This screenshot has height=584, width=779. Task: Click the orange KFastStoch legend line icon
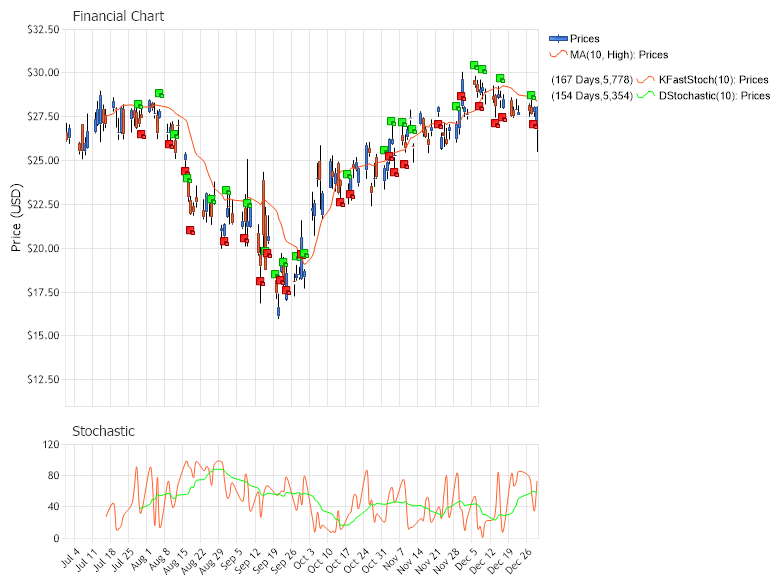tap(646, 80)
